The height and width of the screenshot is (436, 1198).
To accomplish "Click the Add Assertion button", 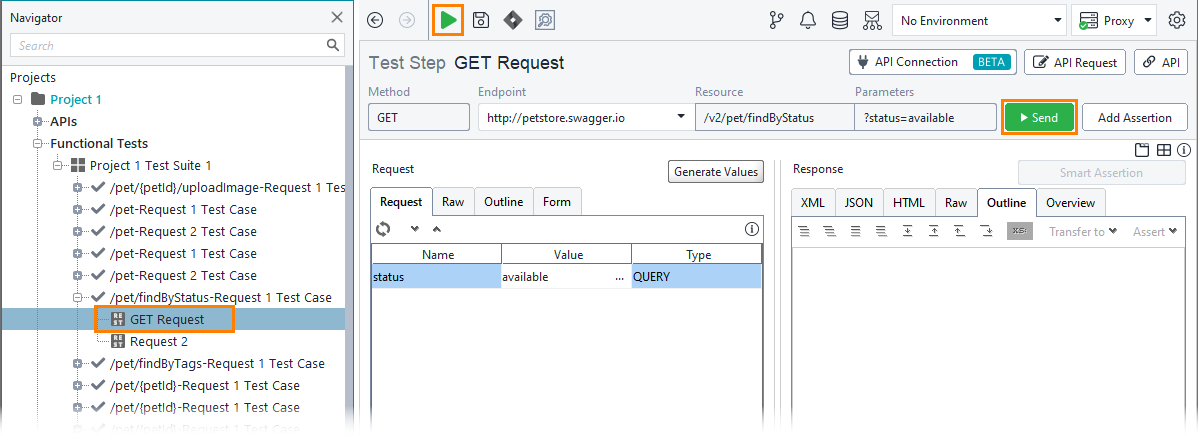I will click(x=1135, y=118).
